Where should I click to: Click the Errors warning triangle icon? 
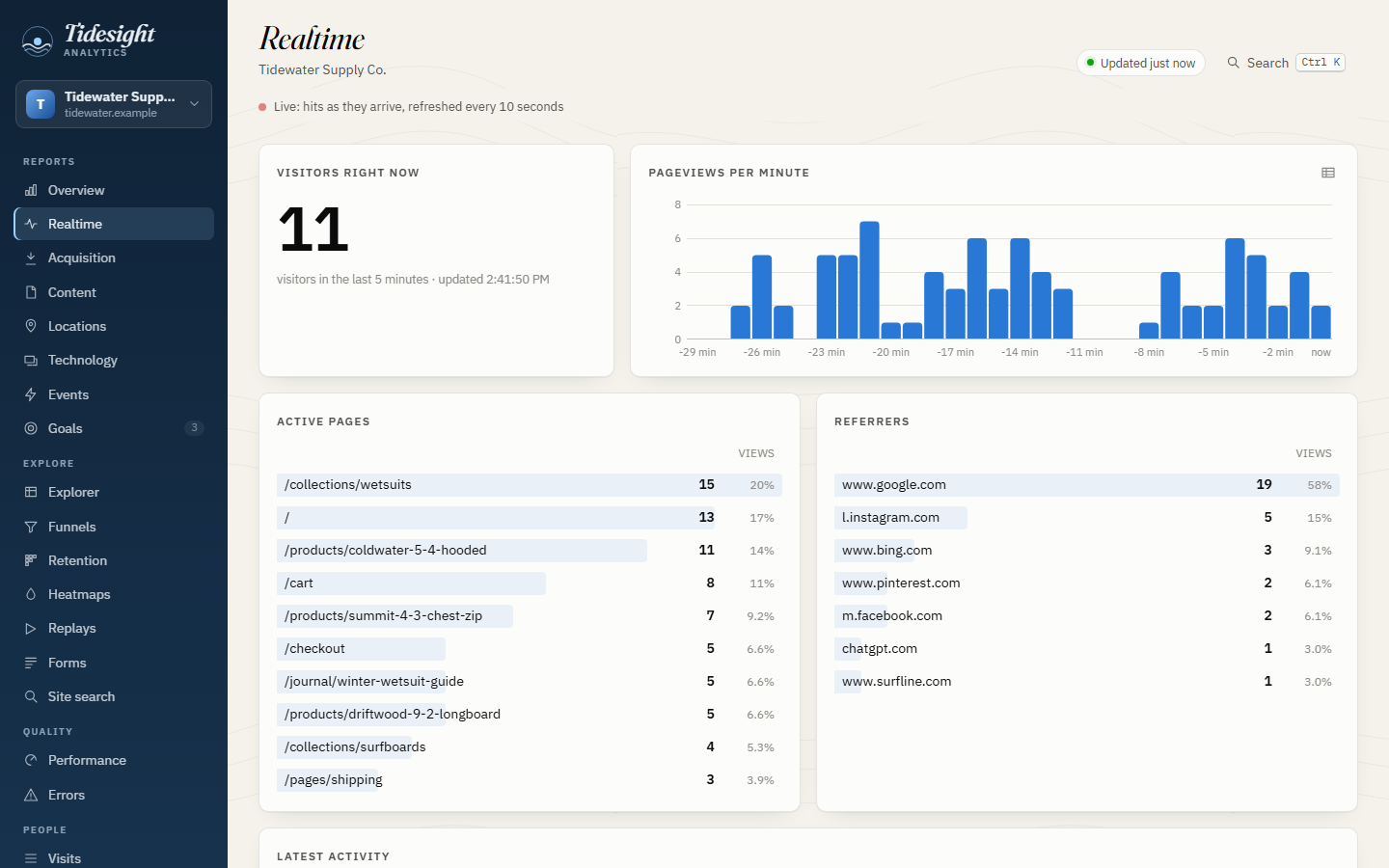(31, 795)
